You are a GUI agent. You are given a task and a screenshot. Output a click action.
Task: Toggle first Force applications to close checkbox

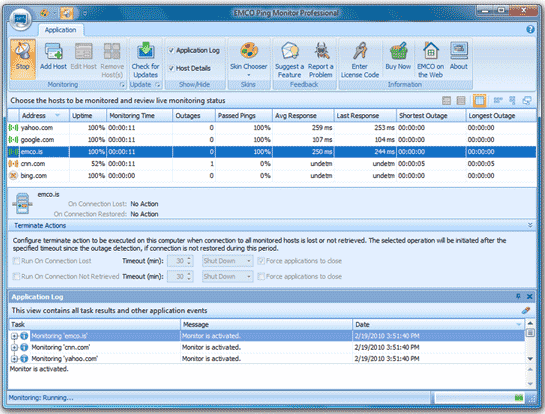click(x=261, y=261)
